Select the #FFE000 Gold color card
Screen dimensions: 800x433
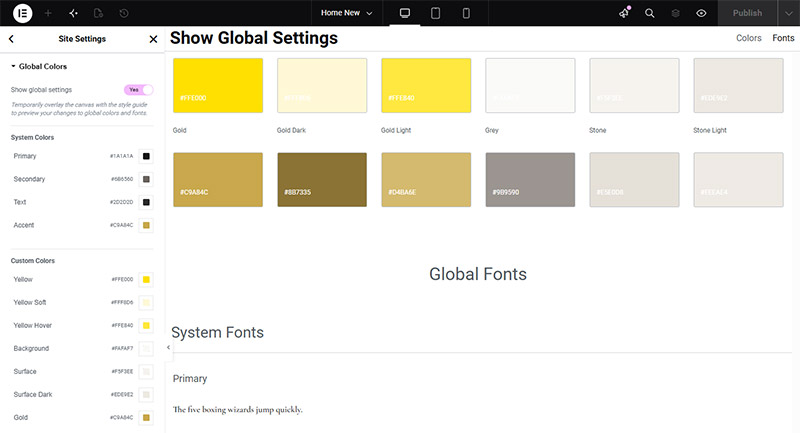click(218, 85)
